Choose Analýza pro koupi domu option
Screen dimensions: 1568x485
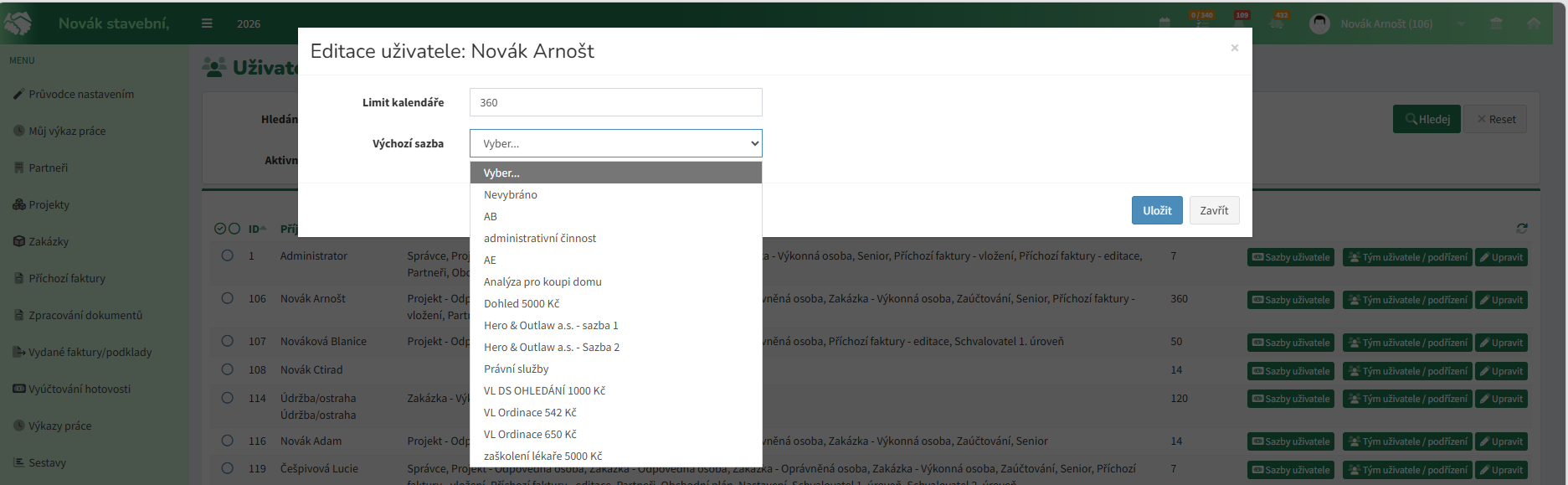616,281
